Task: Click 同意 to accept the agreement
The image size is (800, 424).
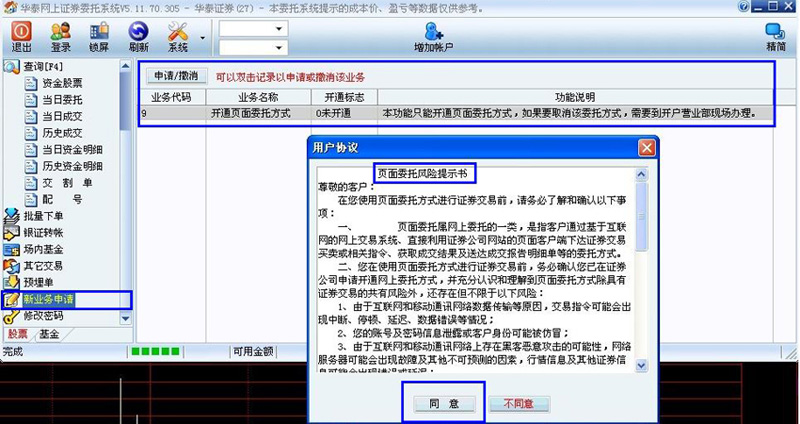Action: [x=436, y=403]
